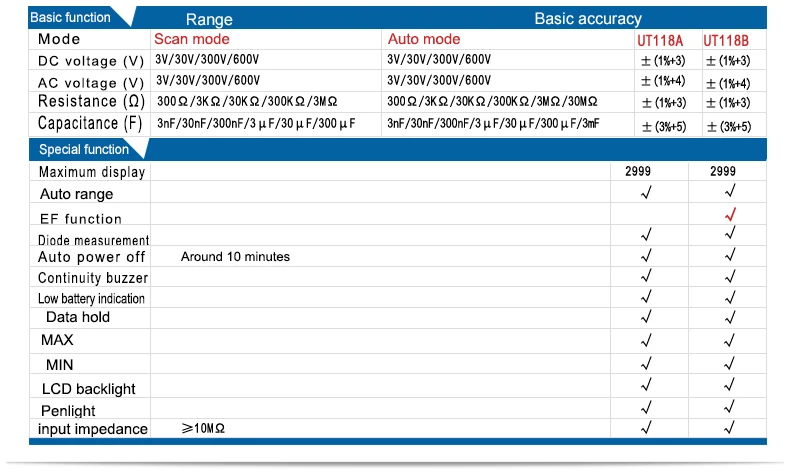Click the 'Low battery indication' row label
This screenshot has width=790, height=472.
91,299
